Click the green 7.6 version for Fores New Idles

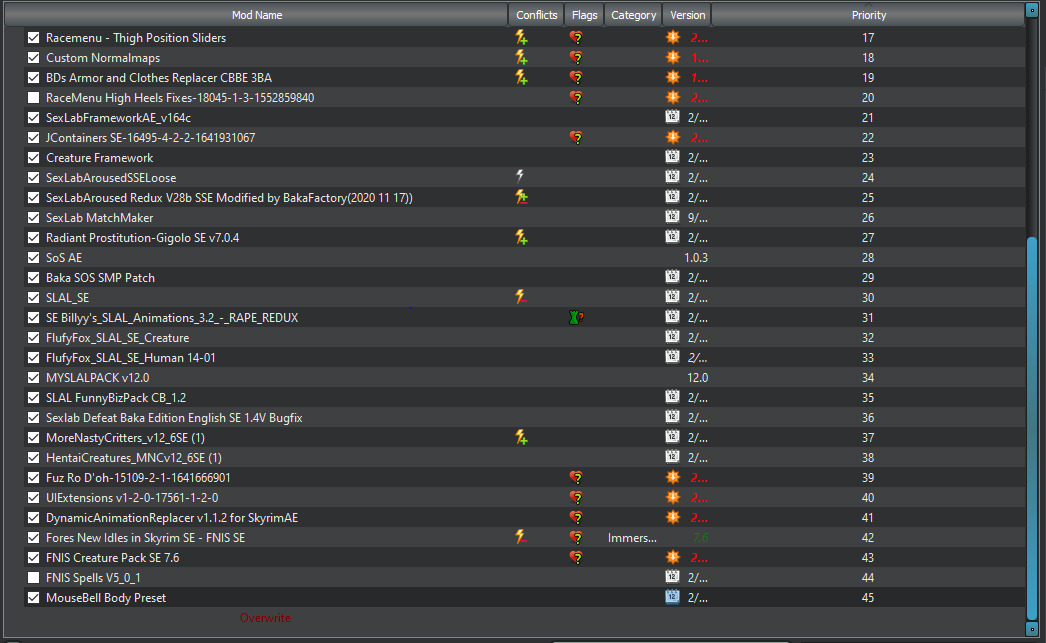point(700,538)
